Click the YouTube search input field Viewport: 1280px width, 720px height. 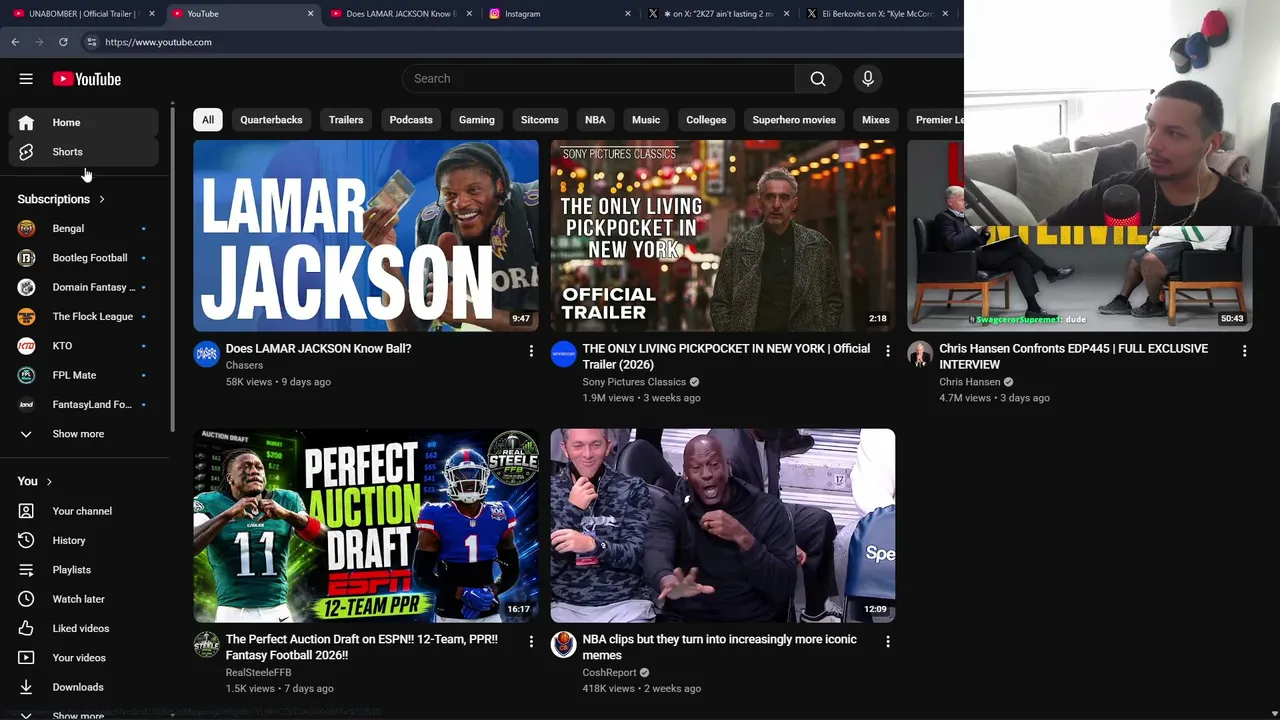coord(599,79)
